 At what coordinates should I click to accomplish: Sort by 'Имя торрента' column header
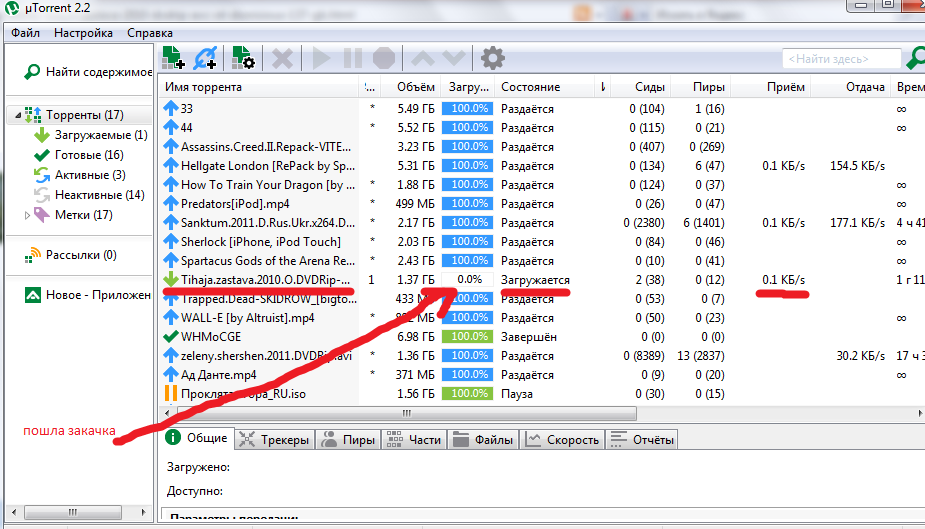click(x=260, y=87)
